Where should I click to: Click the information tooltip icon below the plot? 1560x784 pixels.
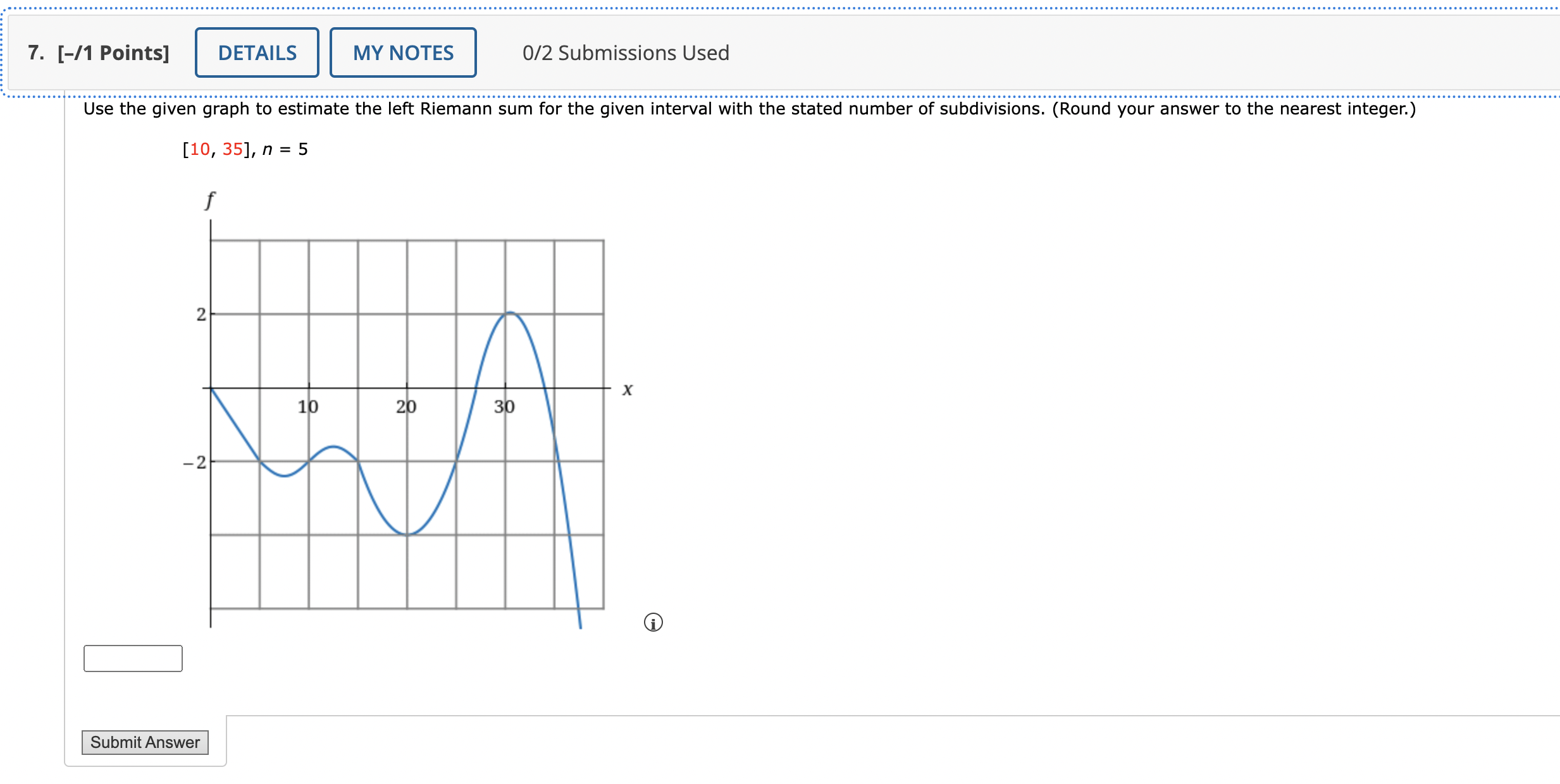653,623
